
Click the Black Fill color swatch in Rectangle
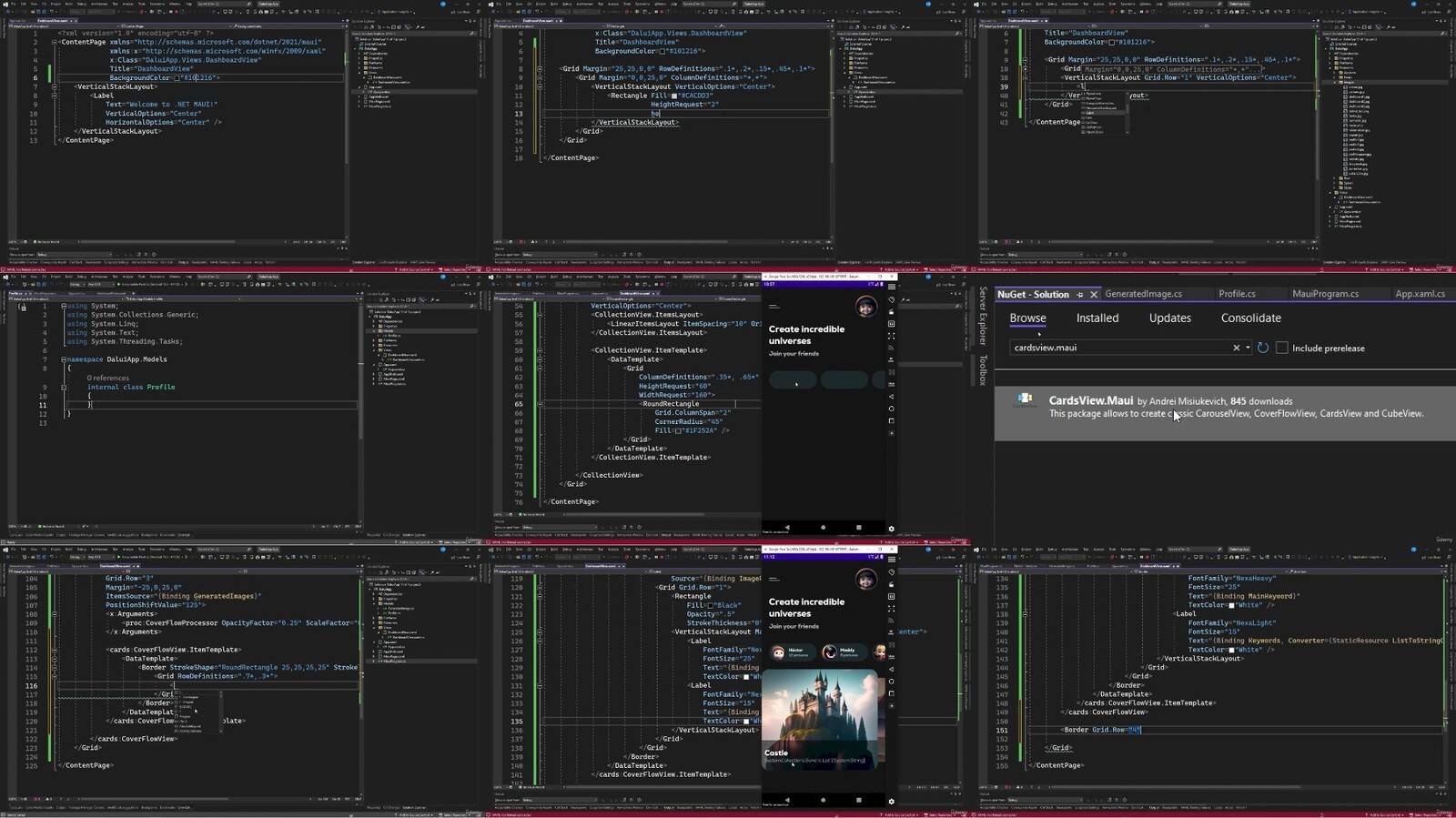pyautogui.click(x=711, y=605)
